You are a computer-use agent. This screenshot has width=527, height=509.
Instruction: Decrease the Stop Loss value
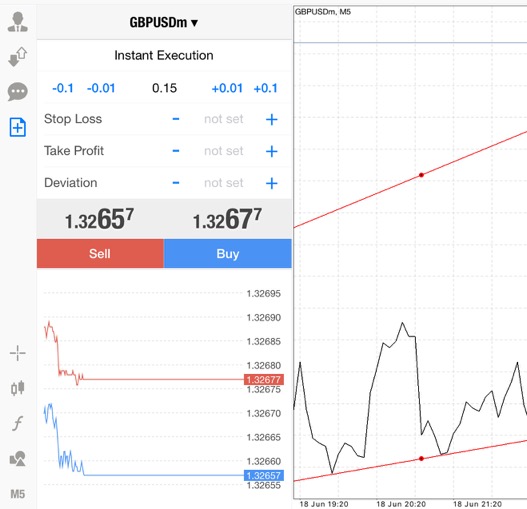[x=176, y=119]
